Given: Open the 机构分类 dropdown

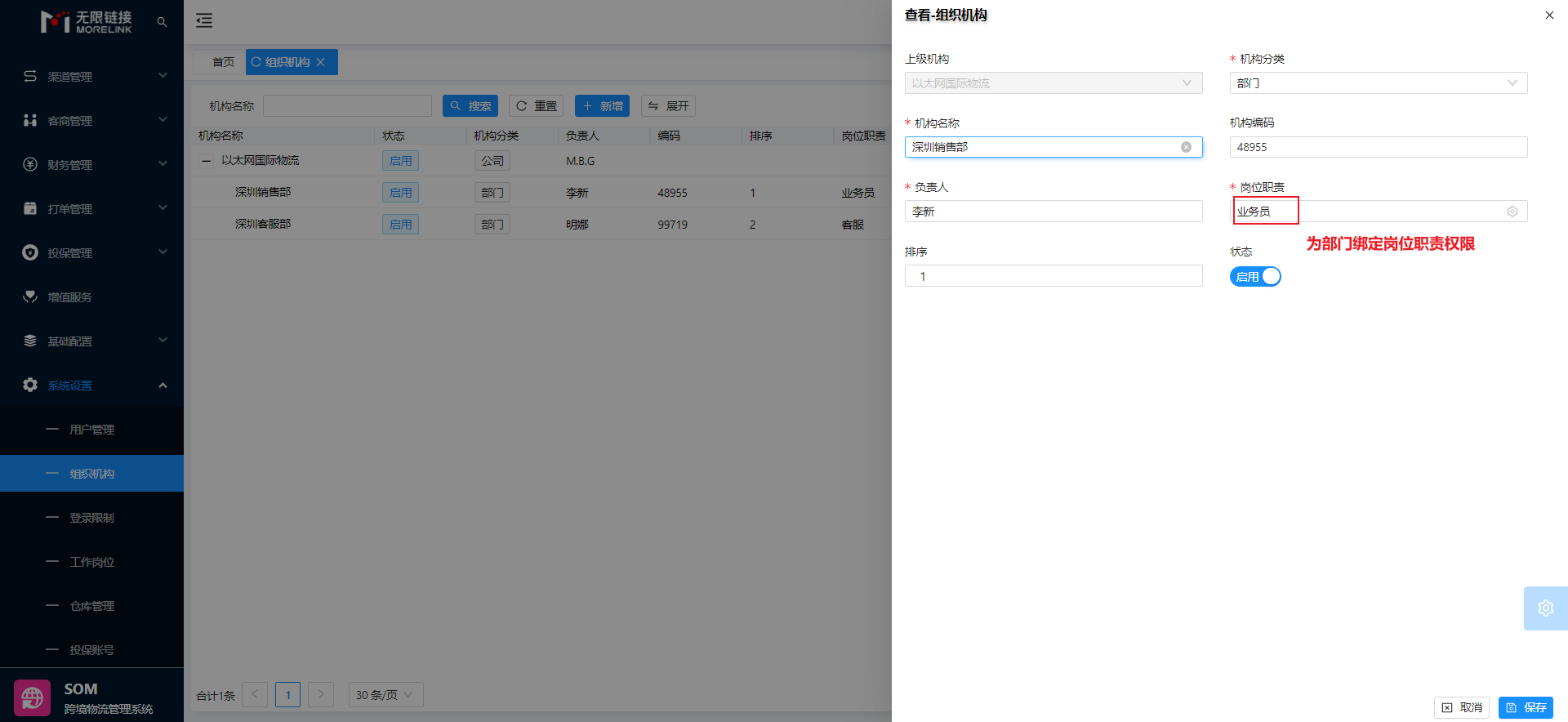Looking at the screenshot, I should (1379, 83).
